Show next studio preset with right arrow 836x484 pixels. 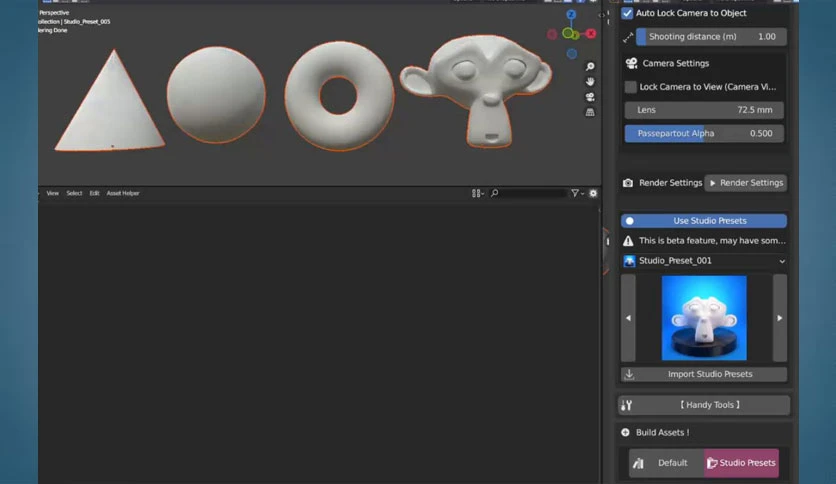[779, 318]
